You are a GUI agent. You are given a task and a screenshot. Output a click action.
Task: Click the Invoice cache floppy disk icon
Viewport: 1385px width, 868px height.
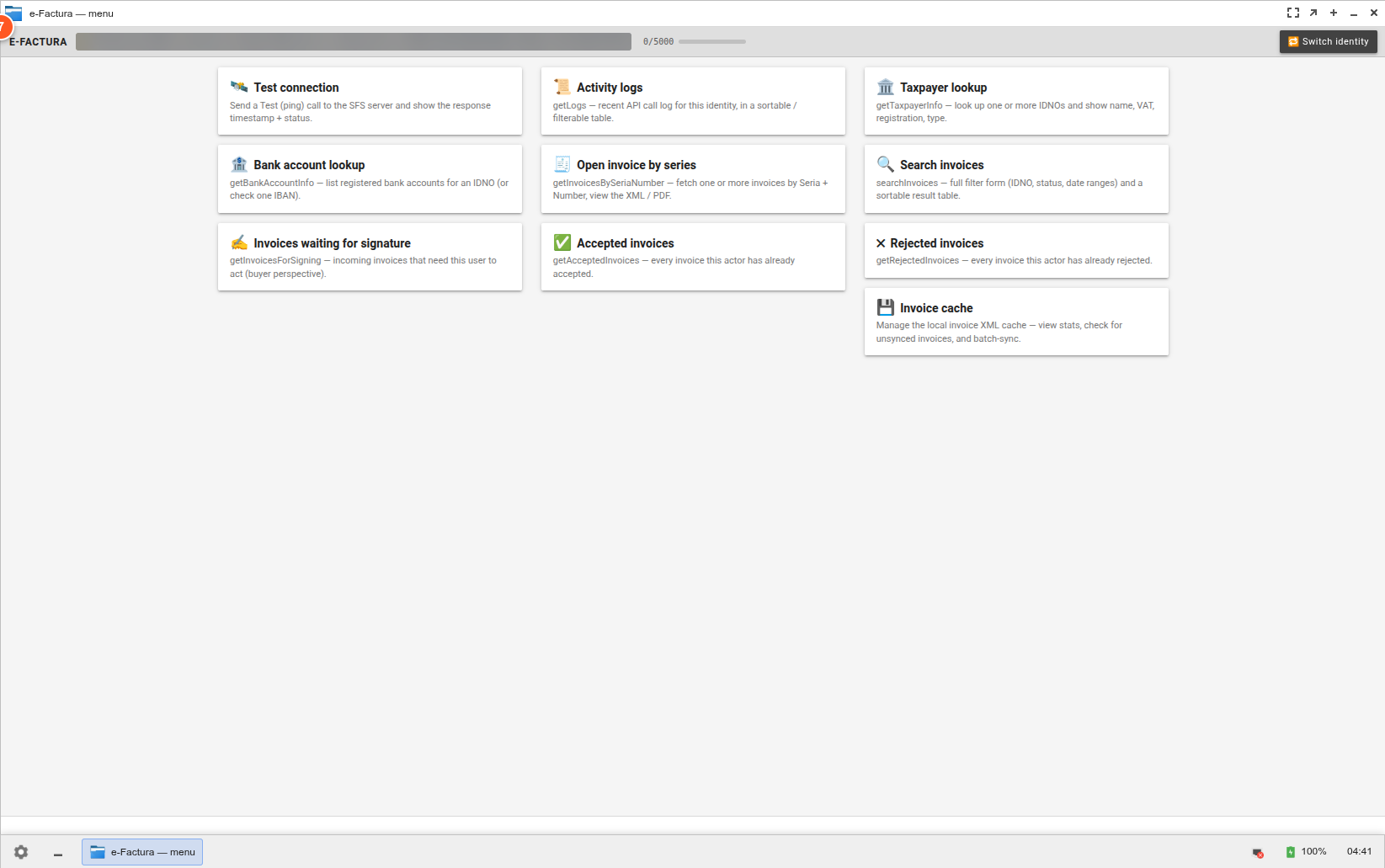tap(885, 307)
